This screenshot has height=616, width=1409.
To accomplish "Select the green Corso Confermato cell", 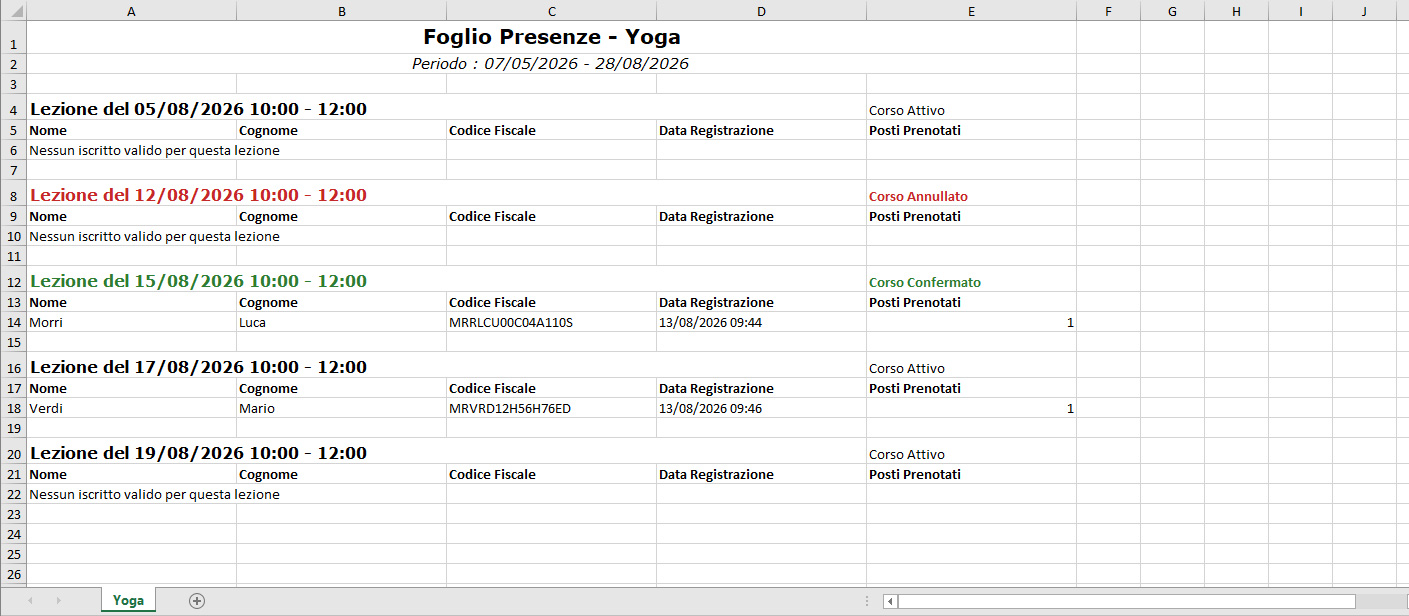I will pos(971,280).
